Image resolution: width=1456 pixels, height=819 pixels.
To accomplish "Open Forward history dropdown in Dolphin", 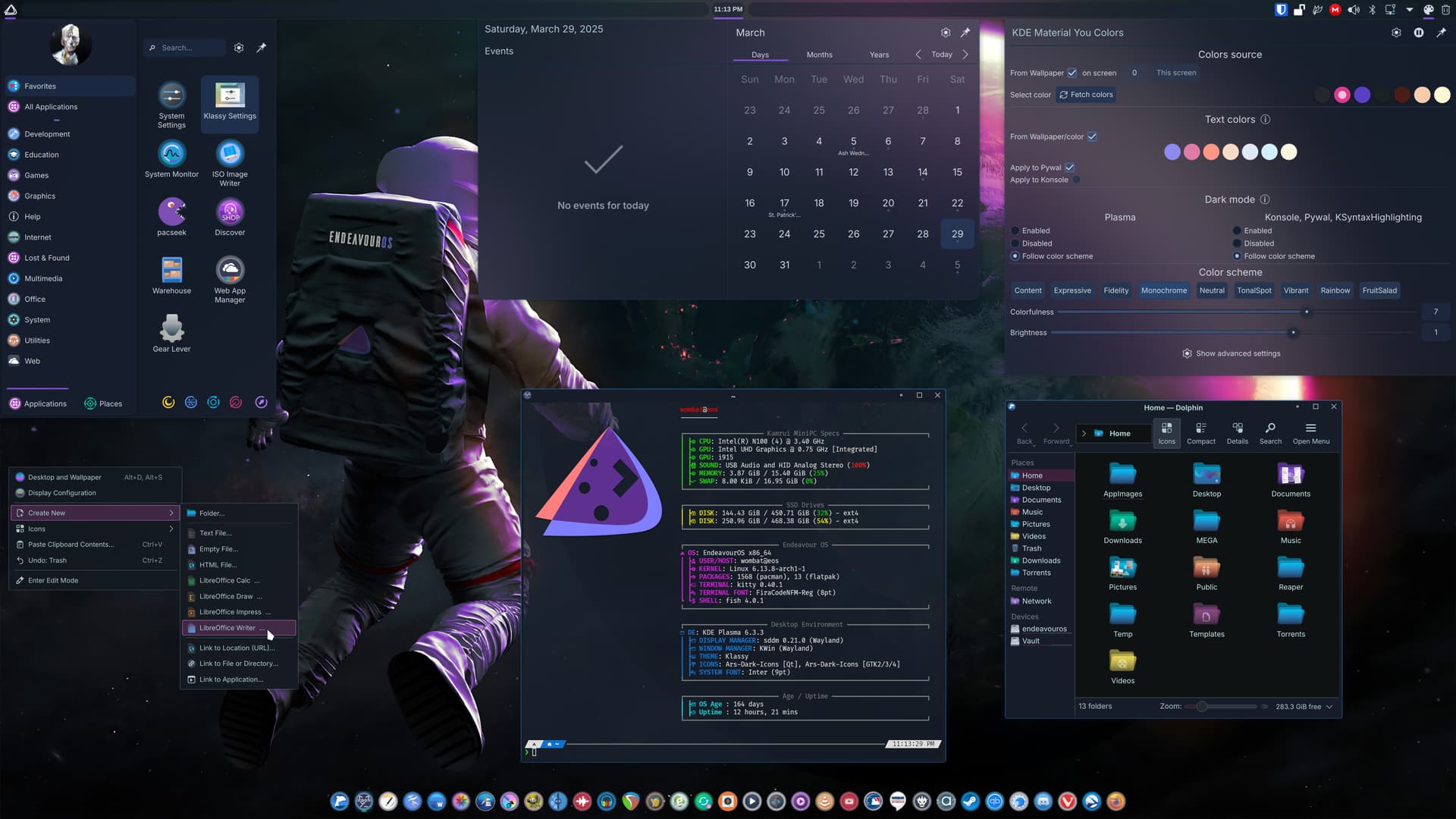I will pos(1071,444).
